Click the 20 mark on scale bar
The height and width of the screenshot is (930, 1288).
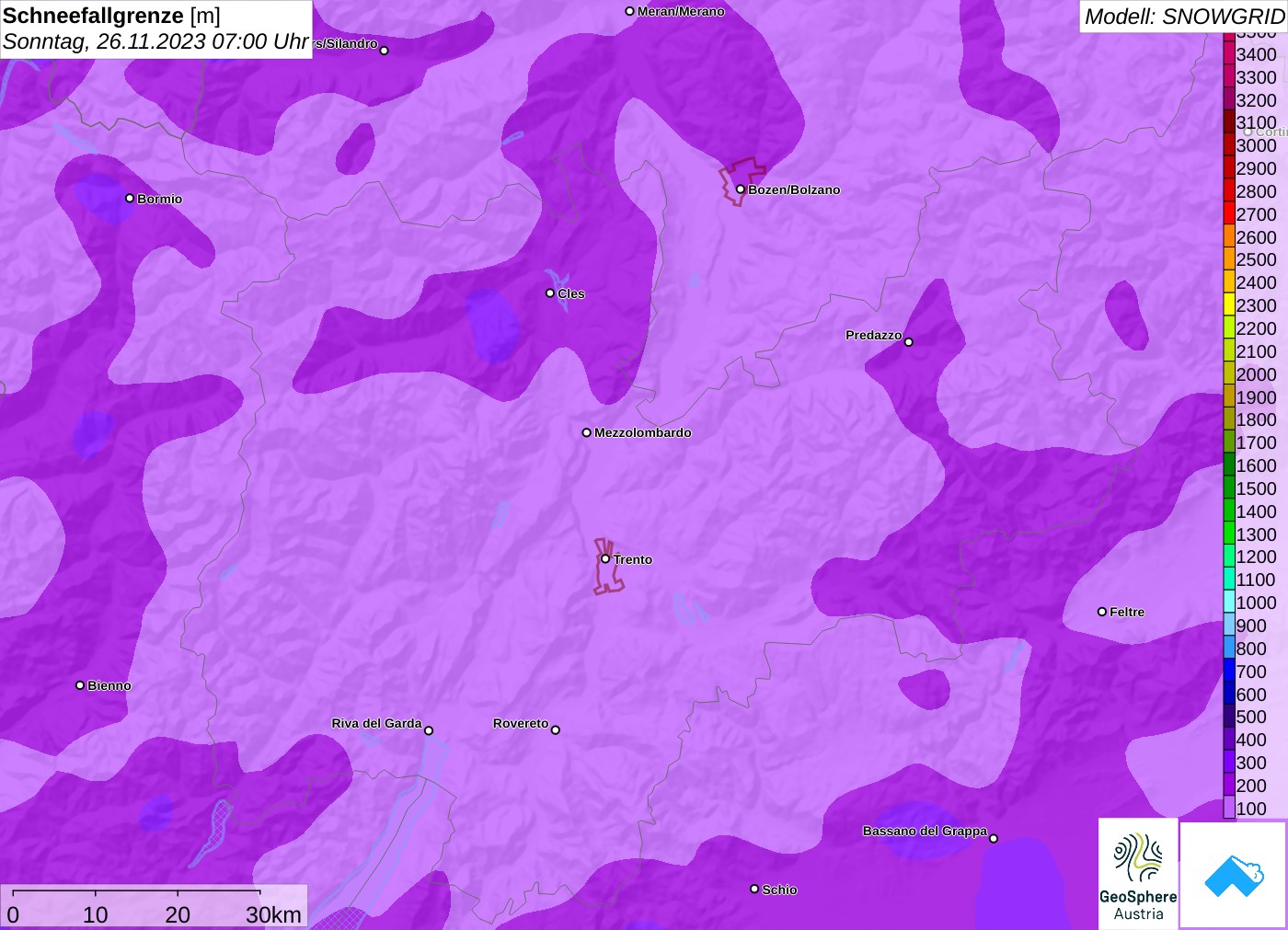[x=178, y=914]
